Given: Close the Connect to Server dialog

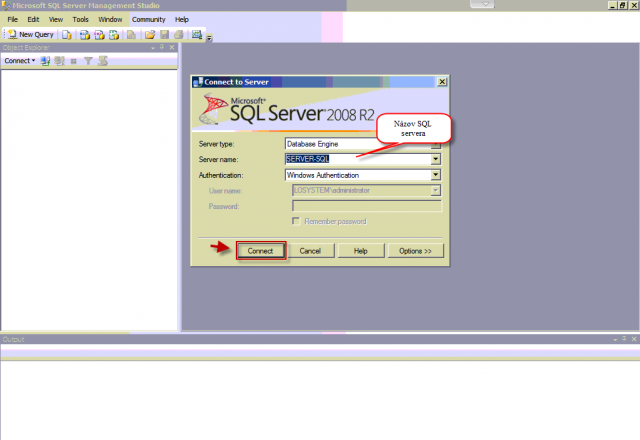Looking at the screenshot, I should click(442, 82).
